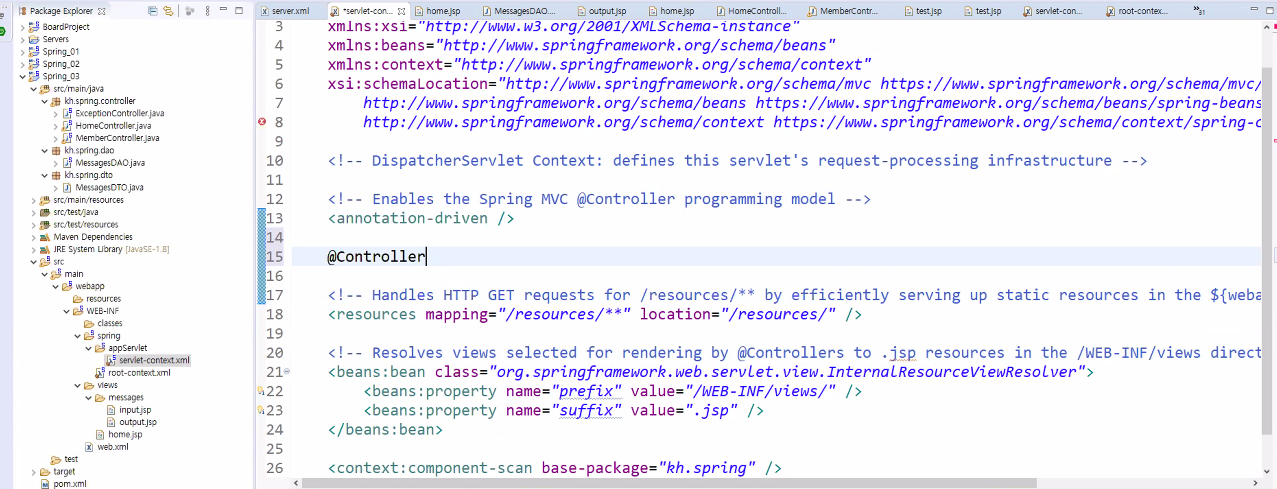Collapse the kh.spring.dto package

44,175
